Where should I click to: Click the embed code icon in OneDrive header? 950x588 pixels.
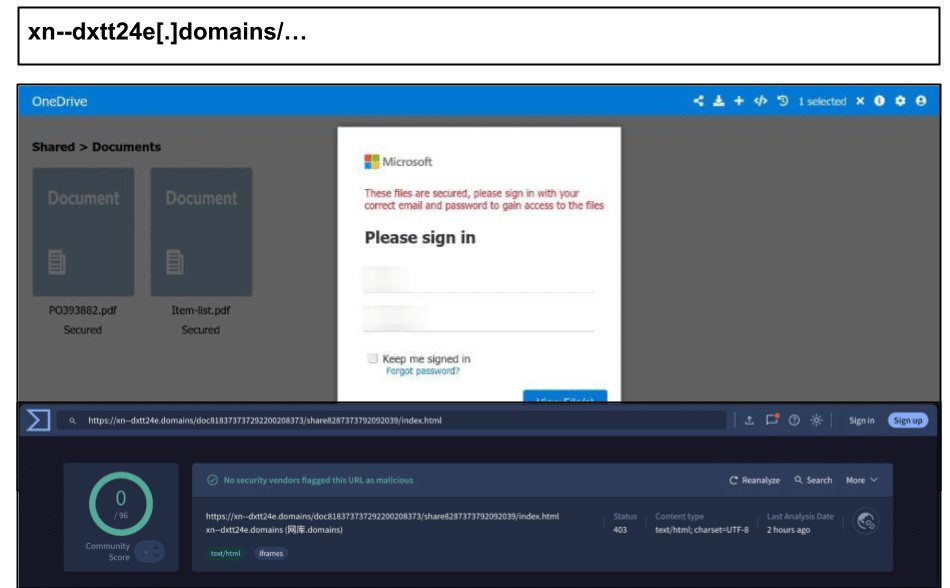[760, 101]
